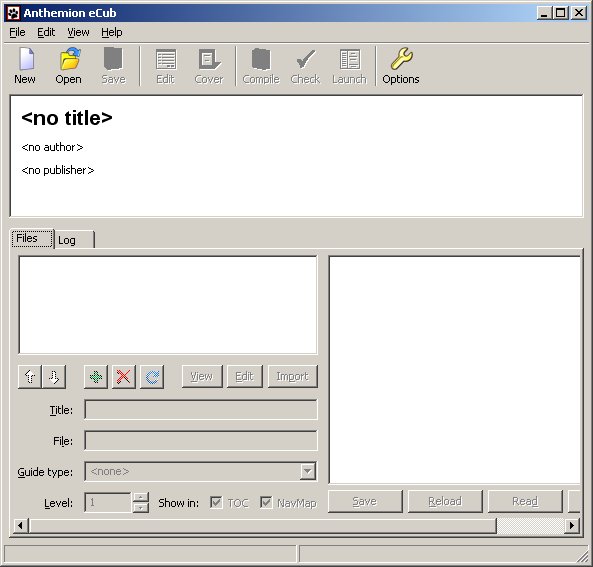This screenshot has height=567, width=593.
Task: Switch to the Log tab
Action: tap(74, 240)
